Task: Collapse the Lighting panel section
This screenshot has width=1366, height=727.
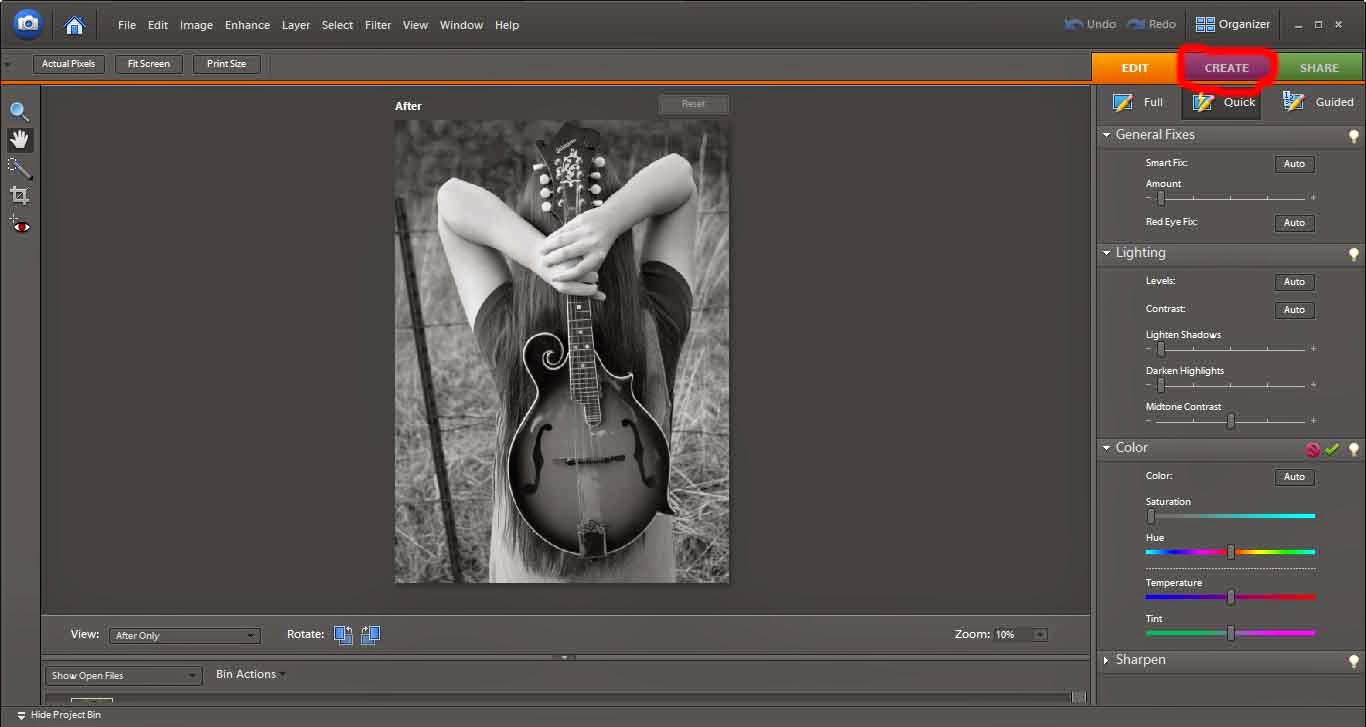Action: pos(1107,253)
